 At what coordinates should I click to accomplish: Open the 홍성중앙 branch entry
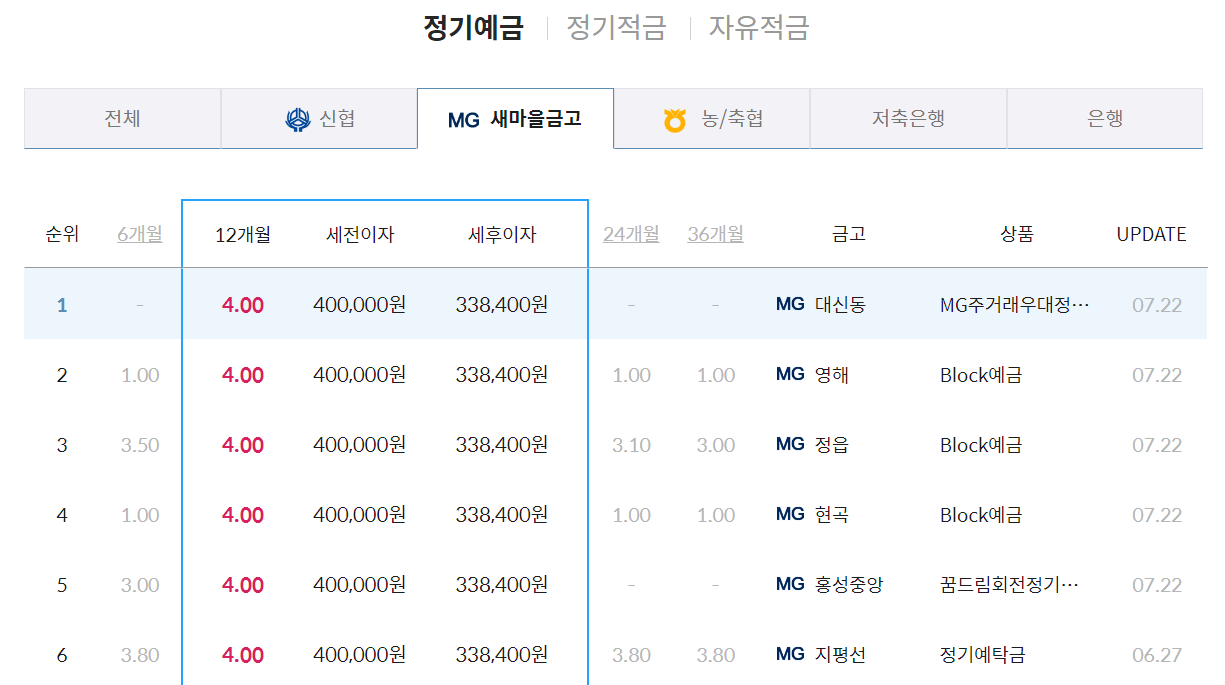pyautogui.click(x=849, y=585)
